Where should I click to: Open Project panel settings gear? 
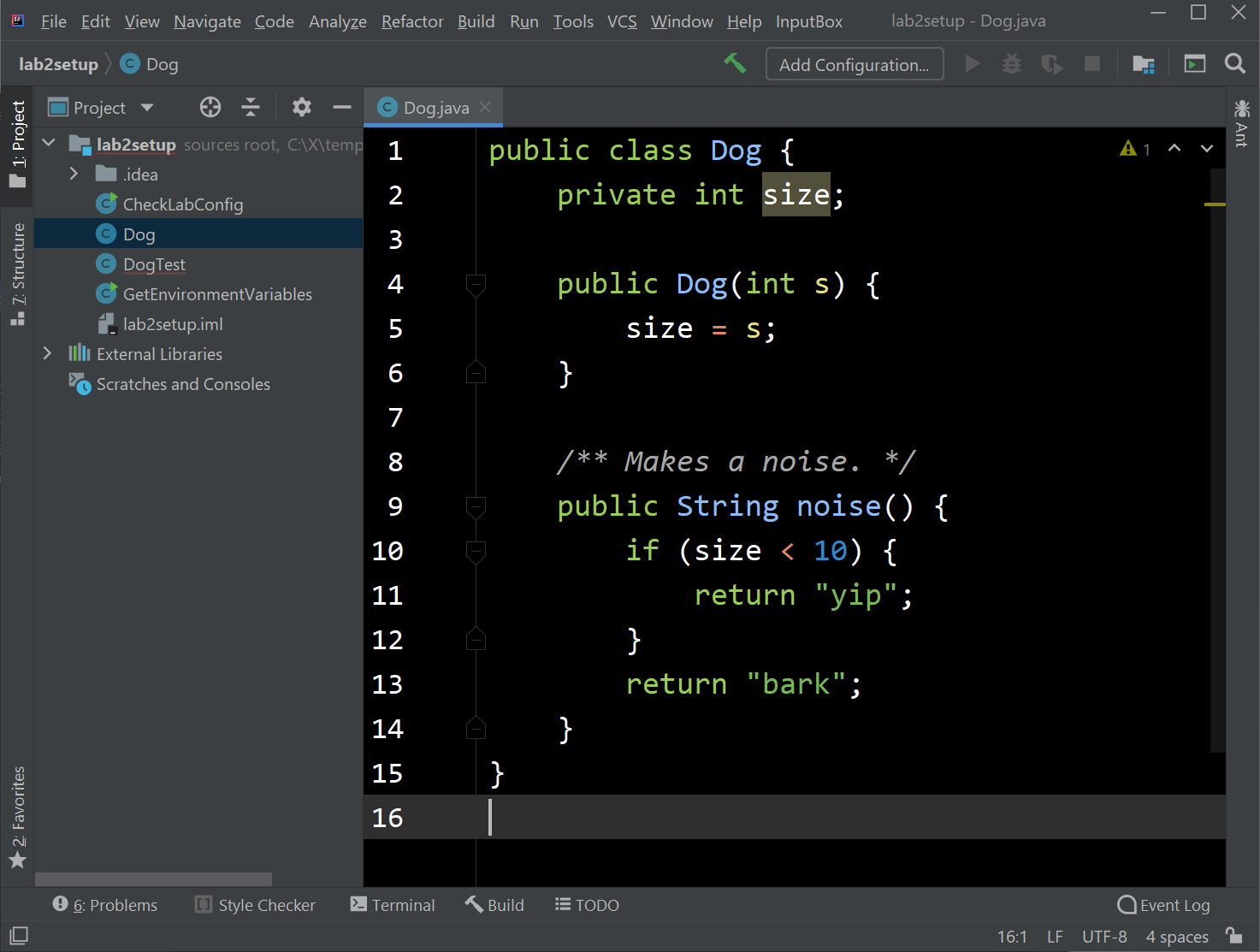tap(302, 107)
